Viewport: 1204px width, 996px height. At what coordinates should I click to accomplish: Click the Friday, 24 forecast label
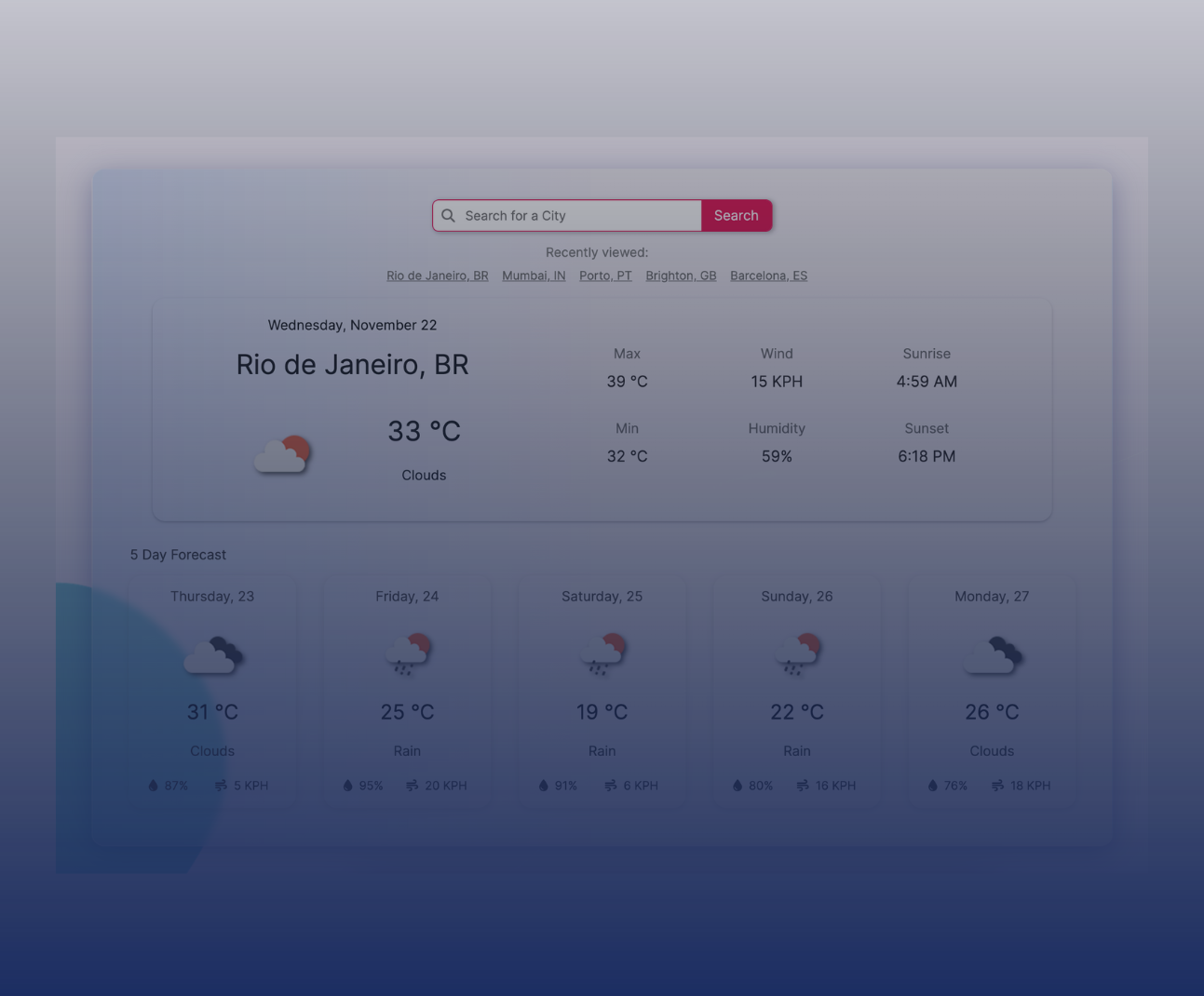407,597
